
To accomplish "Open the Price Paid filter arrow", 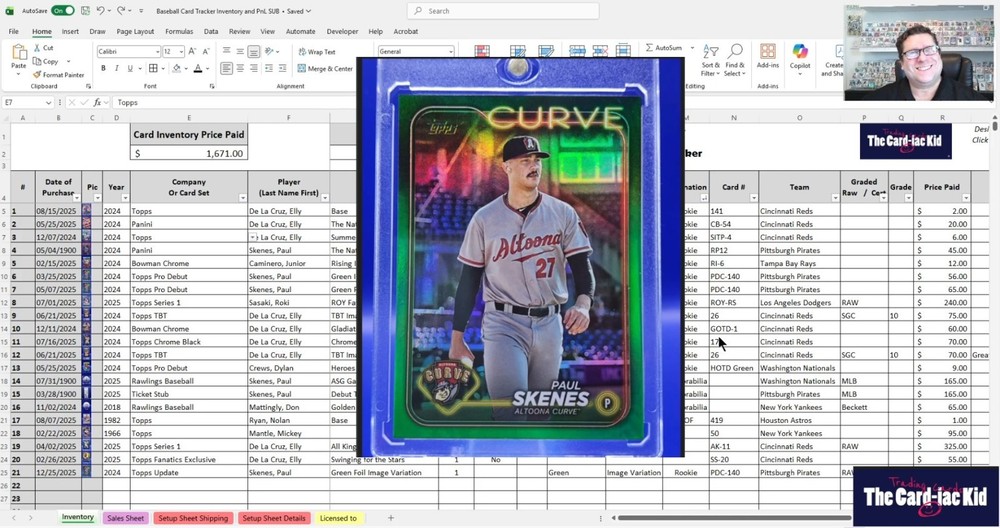I will [x=966, y=198].
